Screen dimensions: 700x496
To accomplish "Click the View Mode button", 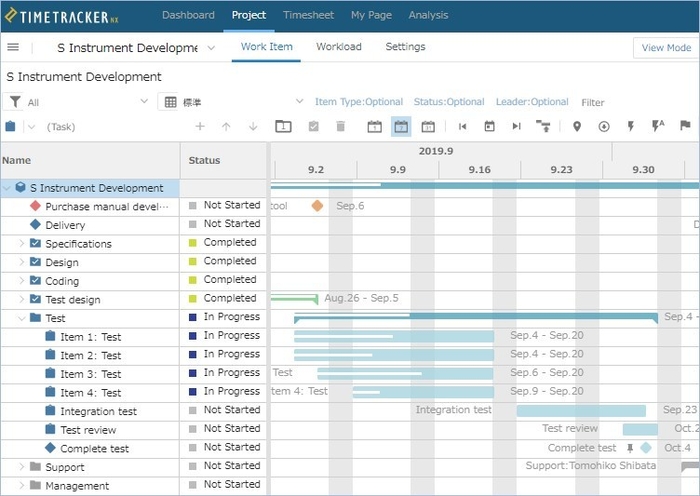I will (666, 48).
